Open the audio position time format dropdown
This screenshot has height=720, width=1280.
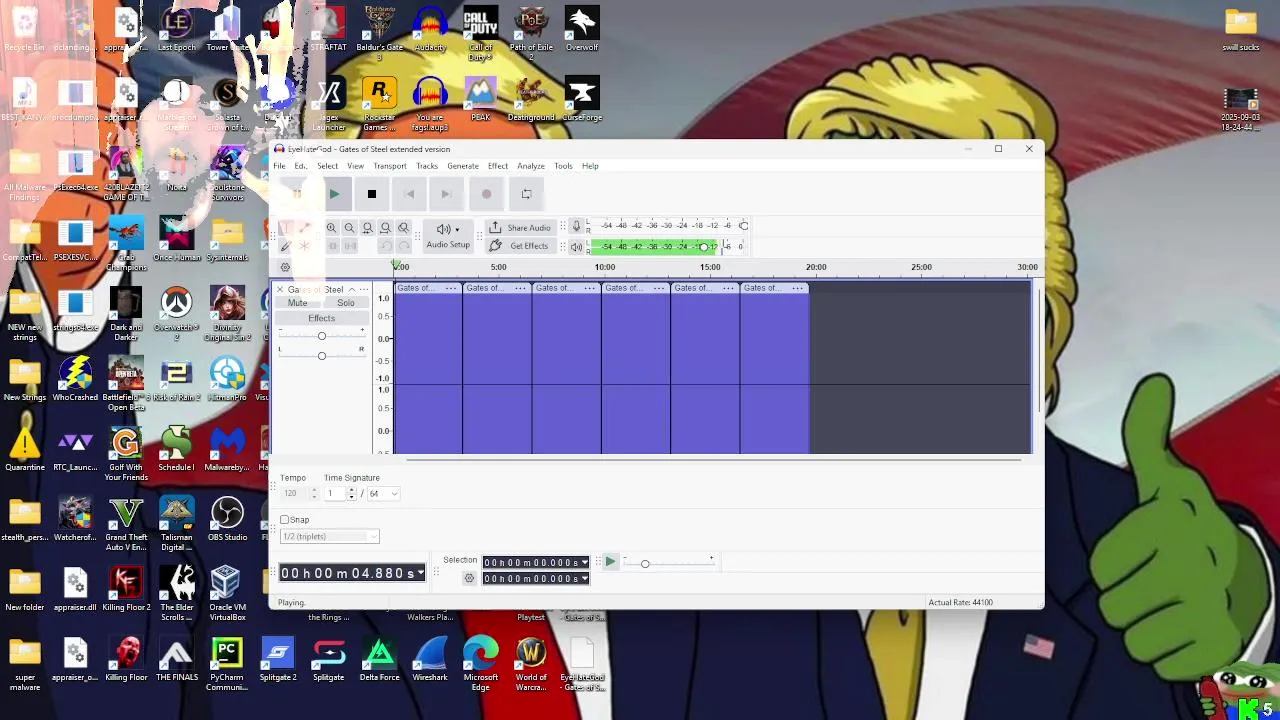point(421,573)
